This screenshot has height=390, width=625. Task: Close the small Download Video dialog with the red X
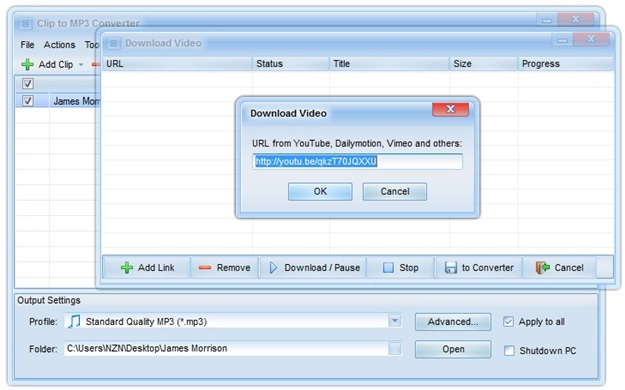click(x=450, y=109)
